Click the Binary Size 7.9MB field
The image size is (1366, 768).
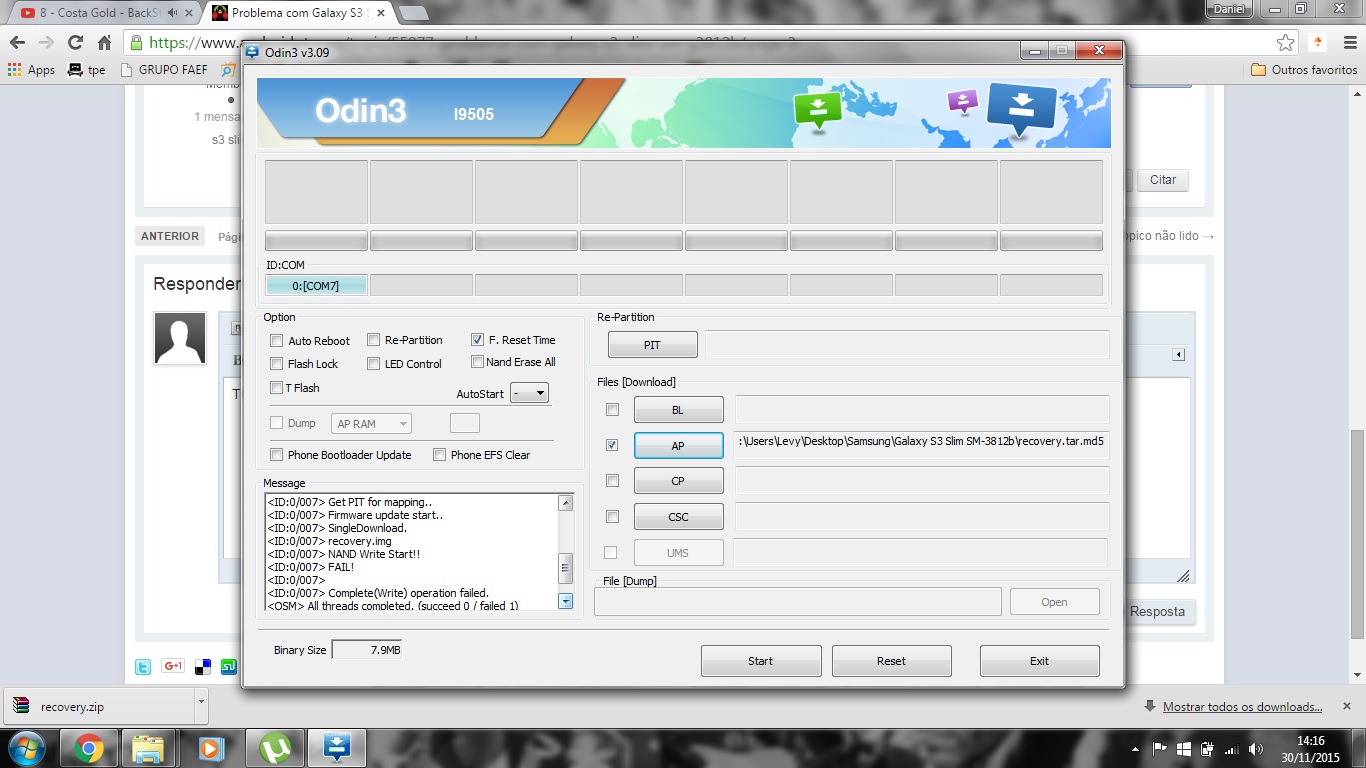(367, 650)
